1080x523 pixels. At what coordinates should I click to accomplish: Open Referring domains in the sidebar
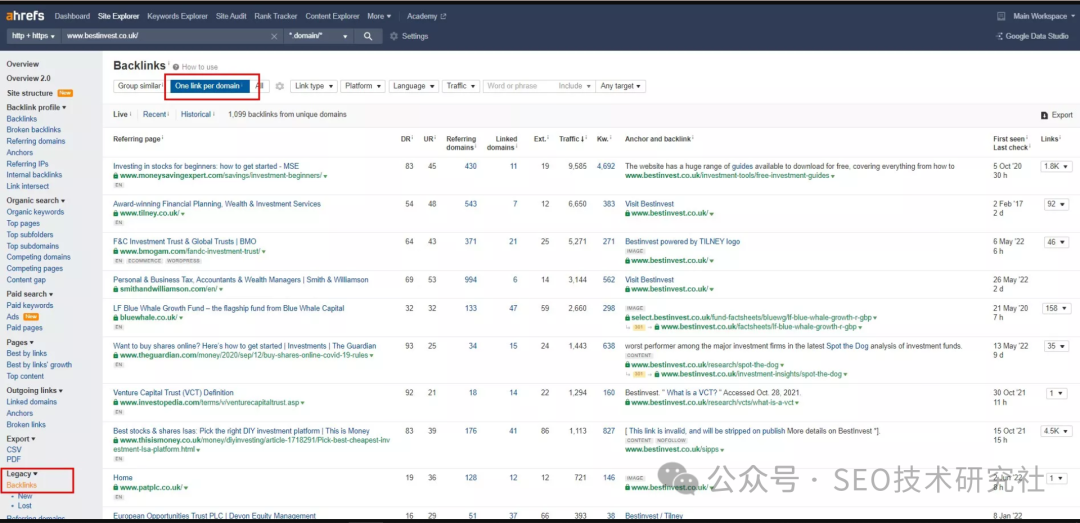tap(36, 141)
